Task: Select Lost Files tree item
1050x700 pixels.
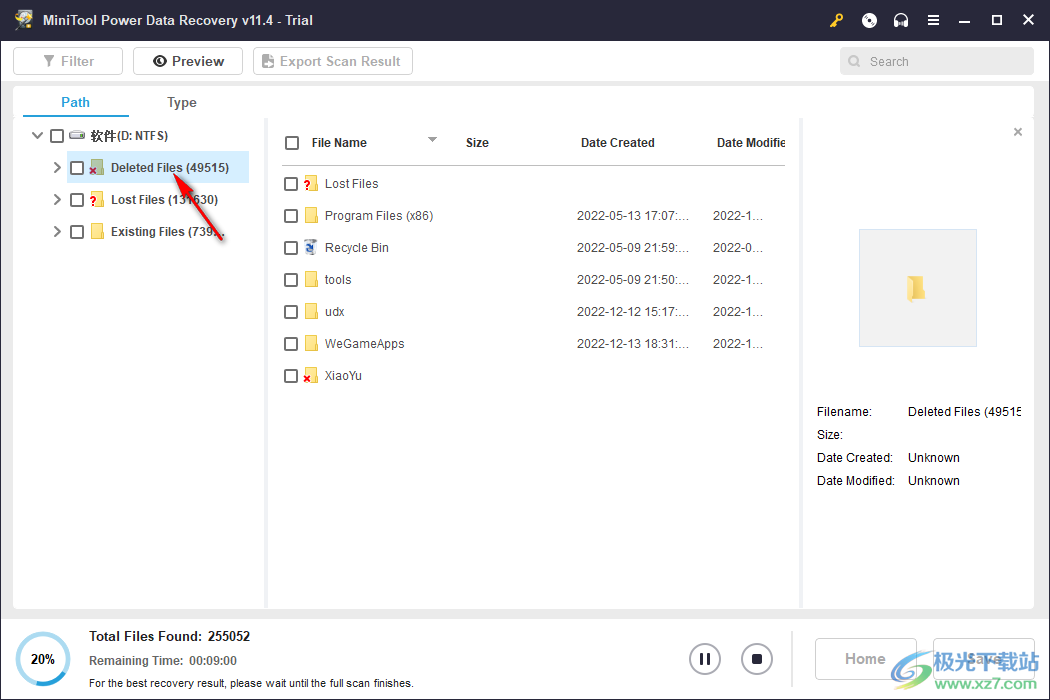Action: [164, 200]
